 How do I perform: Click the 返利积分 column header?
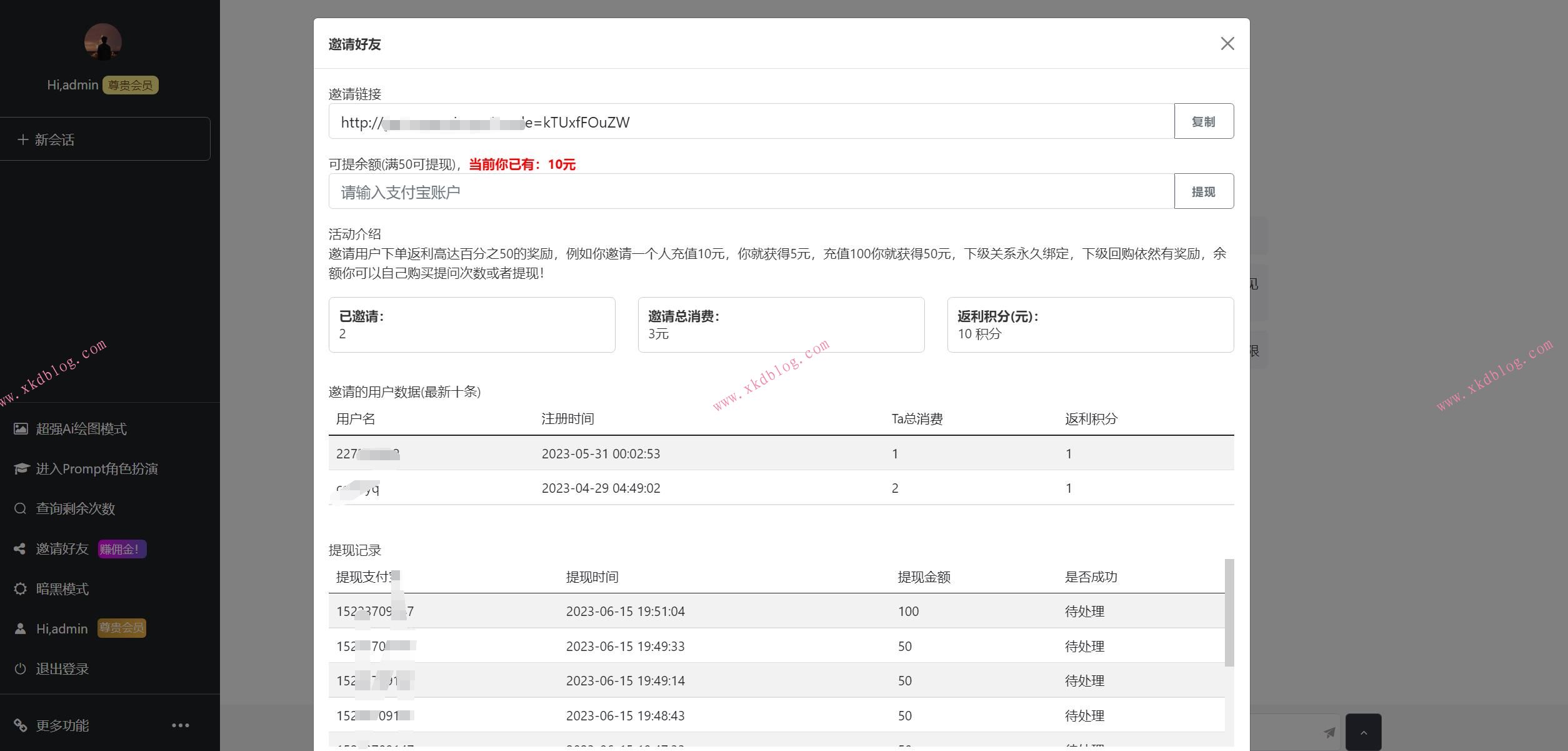(1091, 418)
